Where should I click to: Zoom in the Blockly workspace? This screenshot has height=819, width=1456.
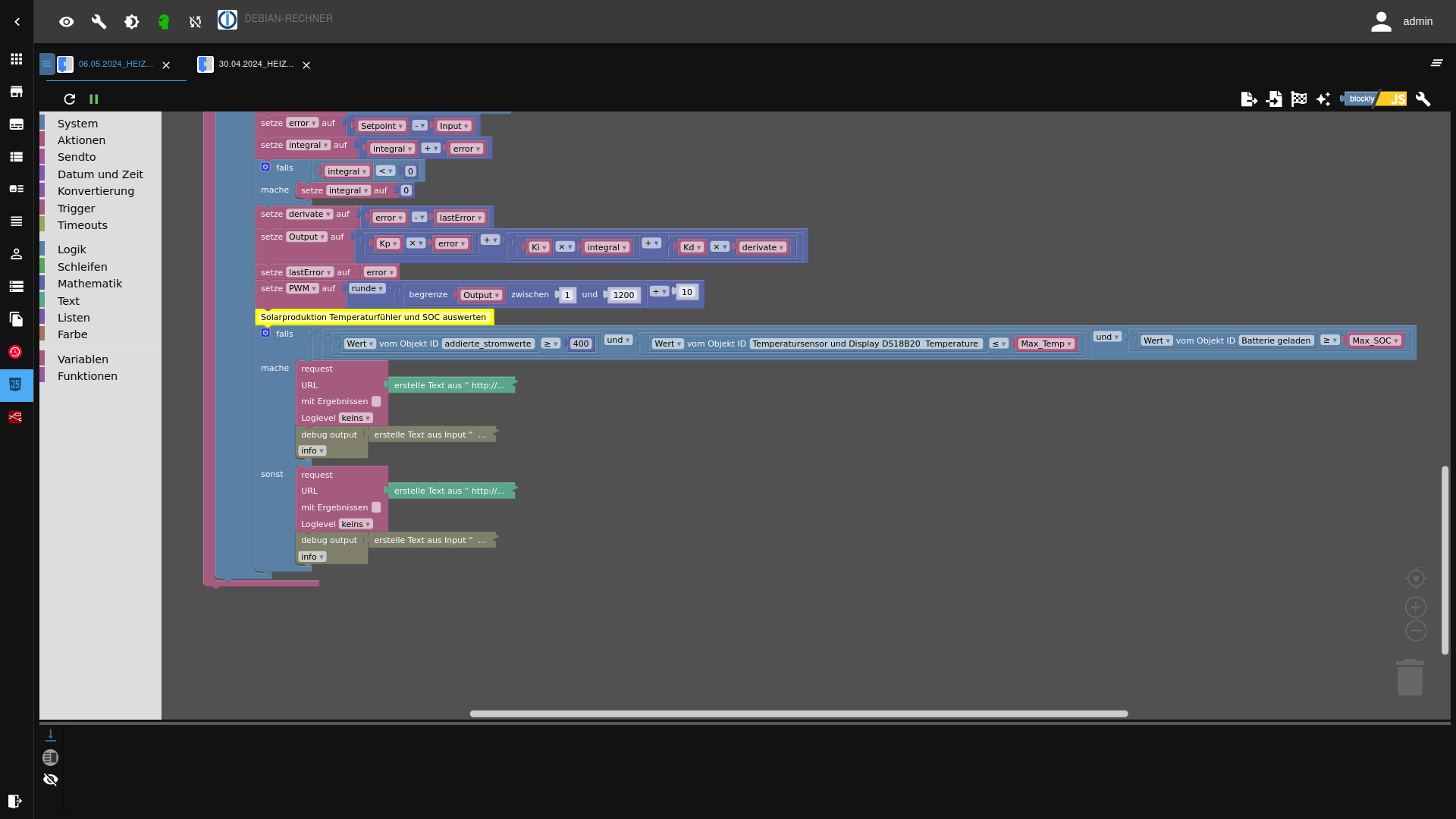(x=1416, y=607)
